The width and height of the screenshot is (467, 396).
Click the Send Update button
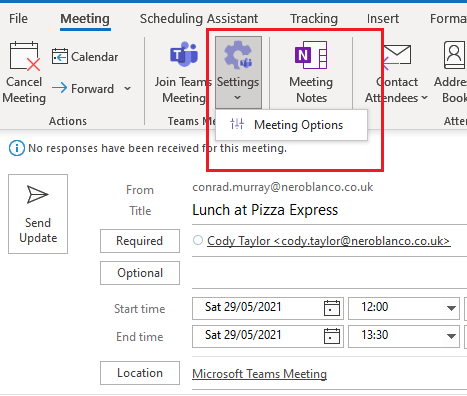coord(38,214)
